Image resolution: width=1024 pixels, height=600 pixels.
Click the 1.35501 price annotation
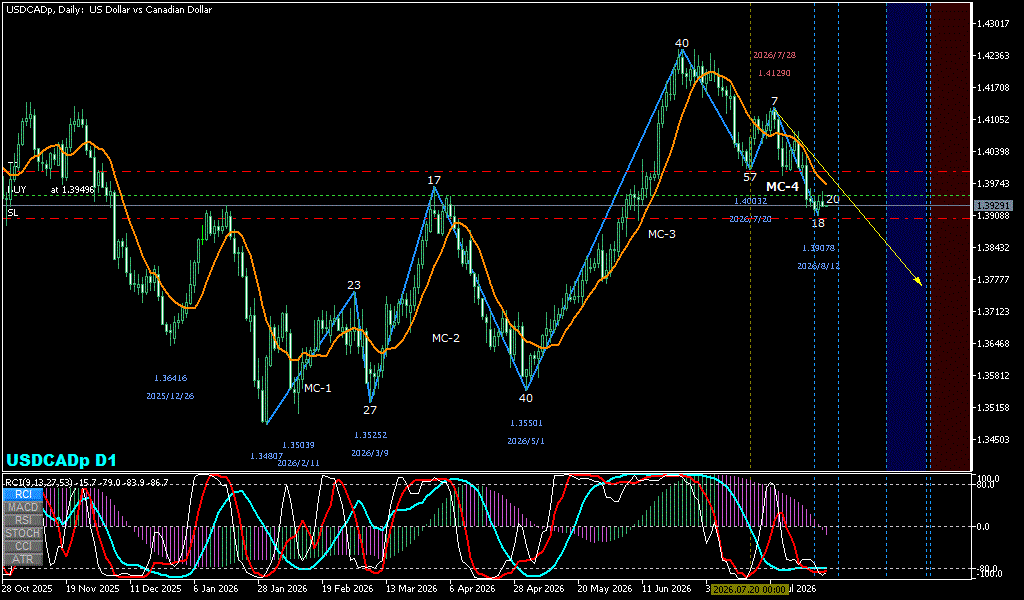tap(526, 423)
